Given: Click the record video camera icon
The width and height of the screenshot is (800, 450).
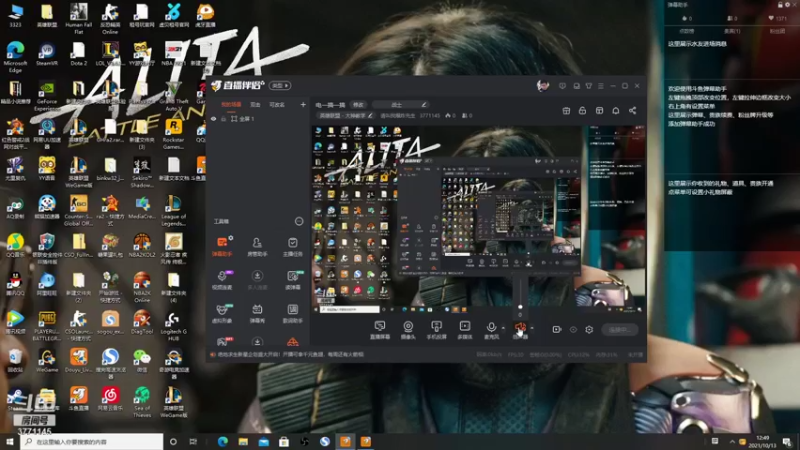Looking at the screenshot, I should [x=557, y=330].
